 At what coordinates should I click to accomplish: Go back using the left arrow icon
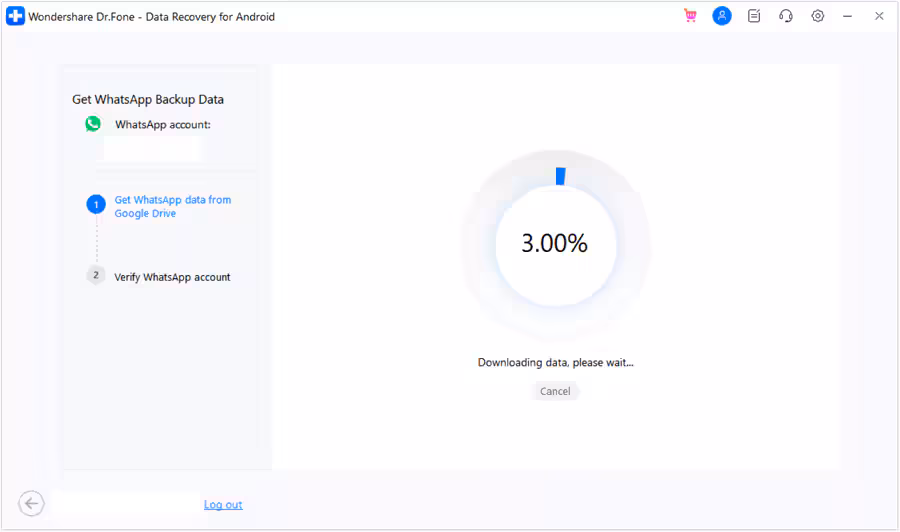32,504
